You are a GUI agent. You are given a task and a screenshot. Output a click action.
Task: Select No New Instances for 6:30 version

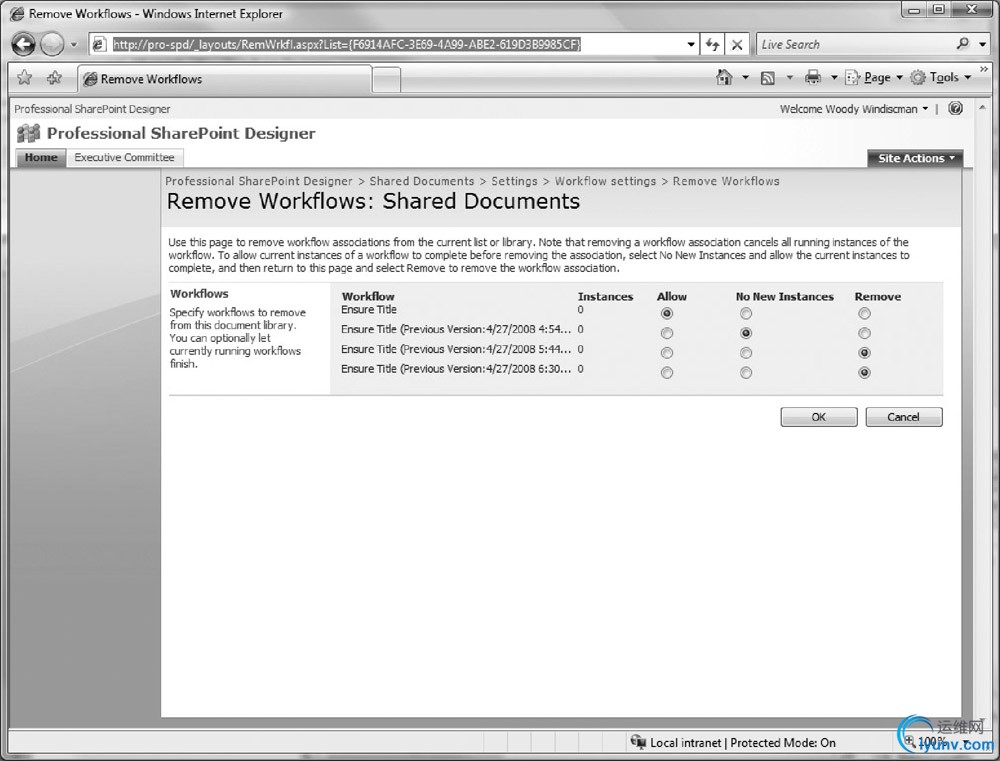click(x=746, y=373)
